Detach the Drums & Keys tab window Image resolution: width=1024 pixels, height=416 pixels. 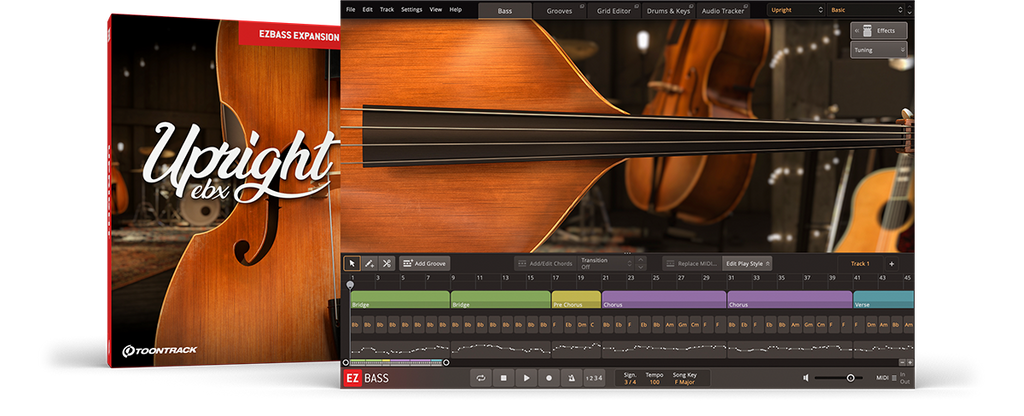[692, 6]
